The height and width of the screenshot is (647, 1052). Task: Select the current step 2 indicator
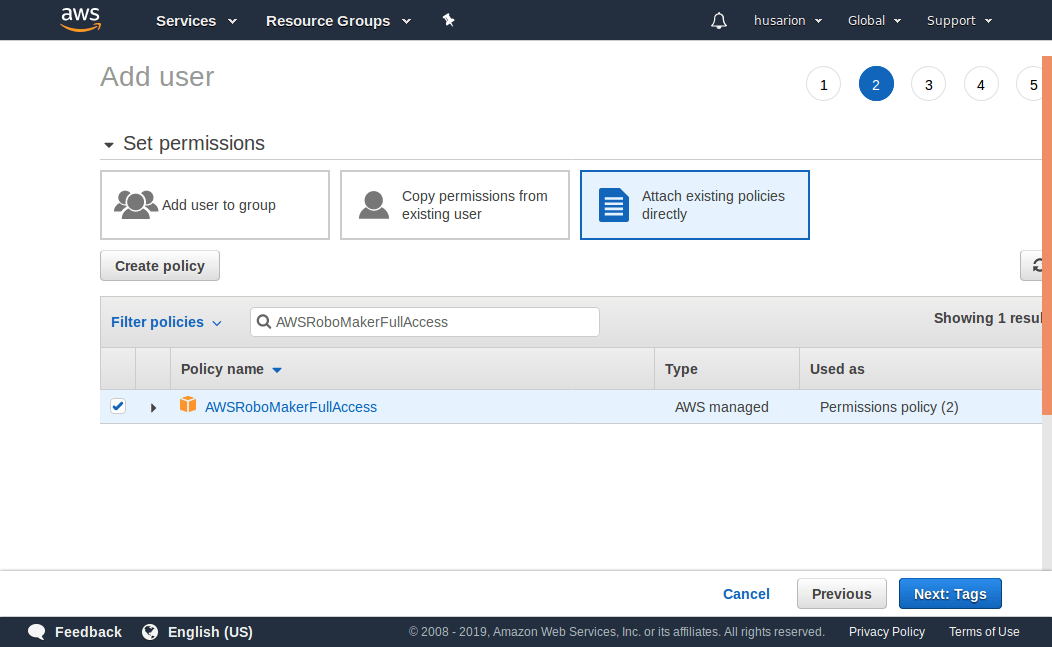tap(876, 84)
